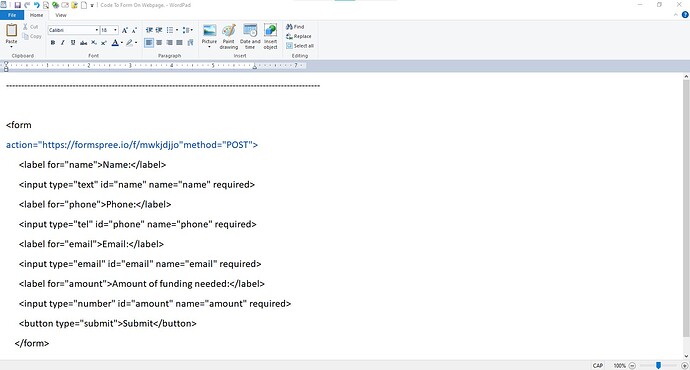
Task: Click the Save icon in quick access toolbar
Action: (x=18, y=5)
